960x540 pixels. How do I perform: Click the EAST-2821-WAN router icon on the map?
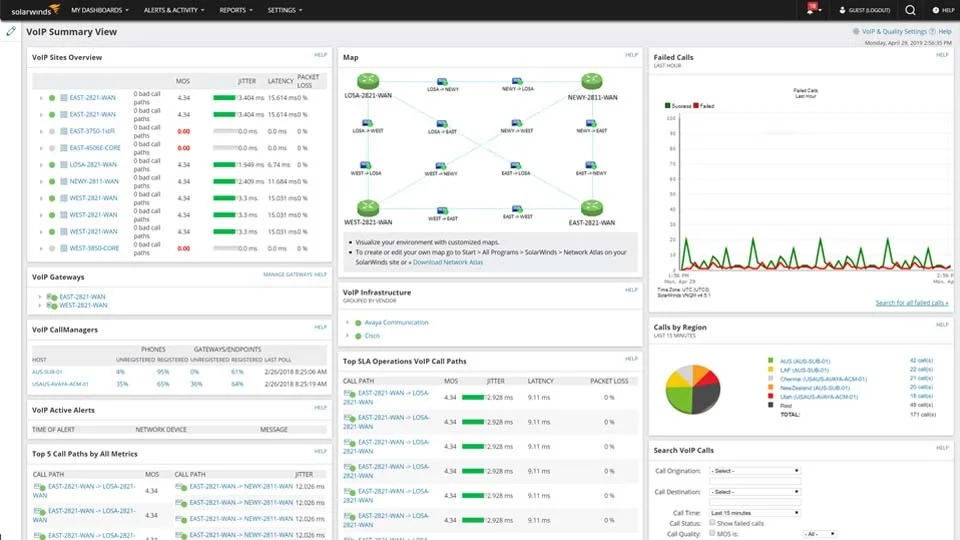point(589,207)
